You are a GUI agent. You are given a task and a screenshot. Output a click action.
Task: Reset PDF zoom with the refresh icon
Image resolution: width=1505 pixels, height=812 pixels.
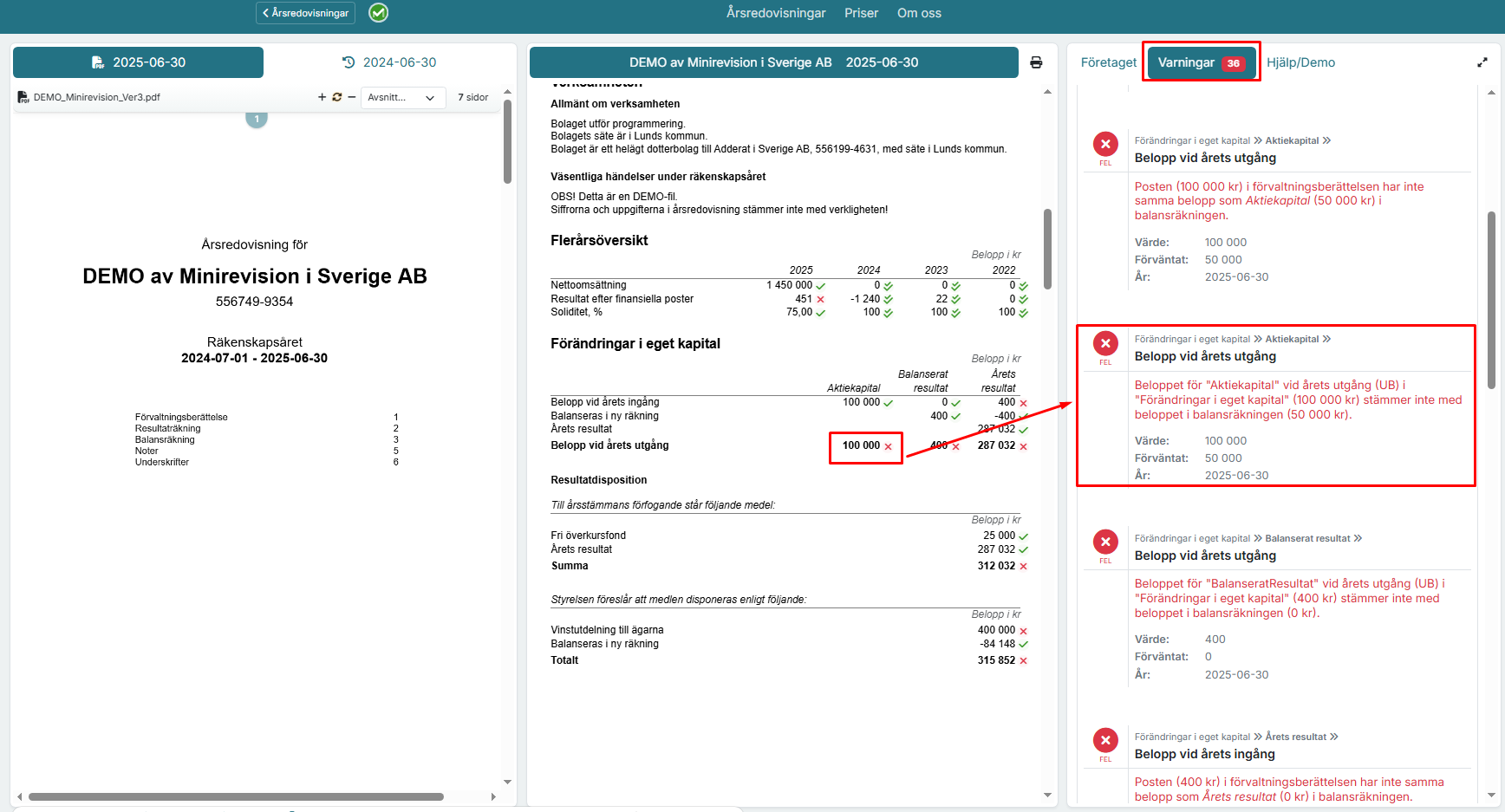click(x=337, y=97)
